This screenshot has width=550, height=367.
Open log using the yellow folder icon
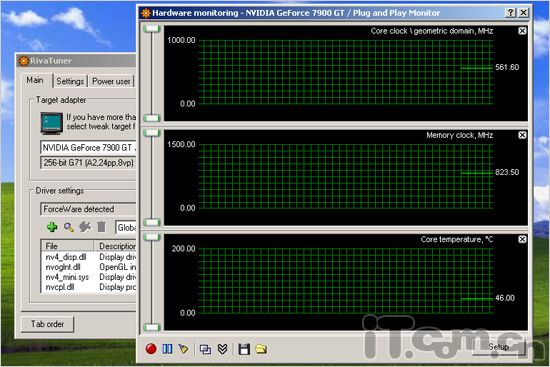pyautogui.click(x=261, y=349)
